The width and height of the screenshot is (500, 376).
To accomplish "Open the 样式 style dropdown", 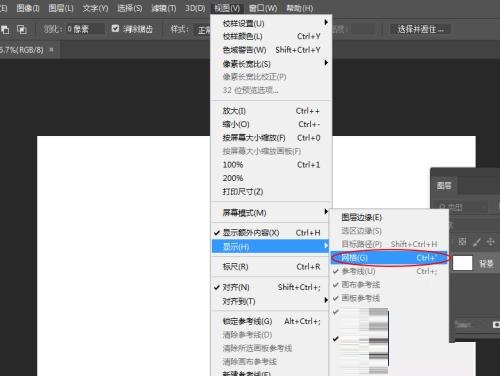I will [x=203, y=30].
